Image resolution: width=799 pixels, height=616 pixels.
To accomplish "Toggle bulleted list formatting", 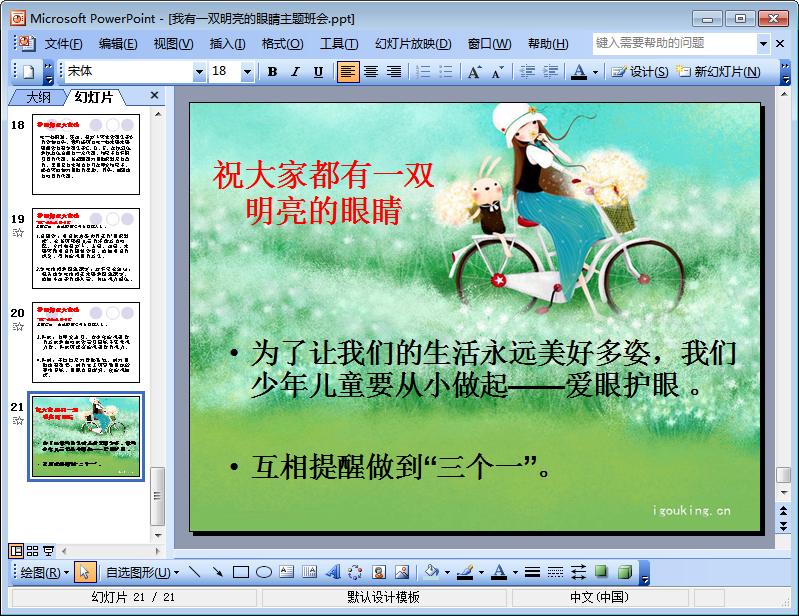I will [x=445, y=72].
